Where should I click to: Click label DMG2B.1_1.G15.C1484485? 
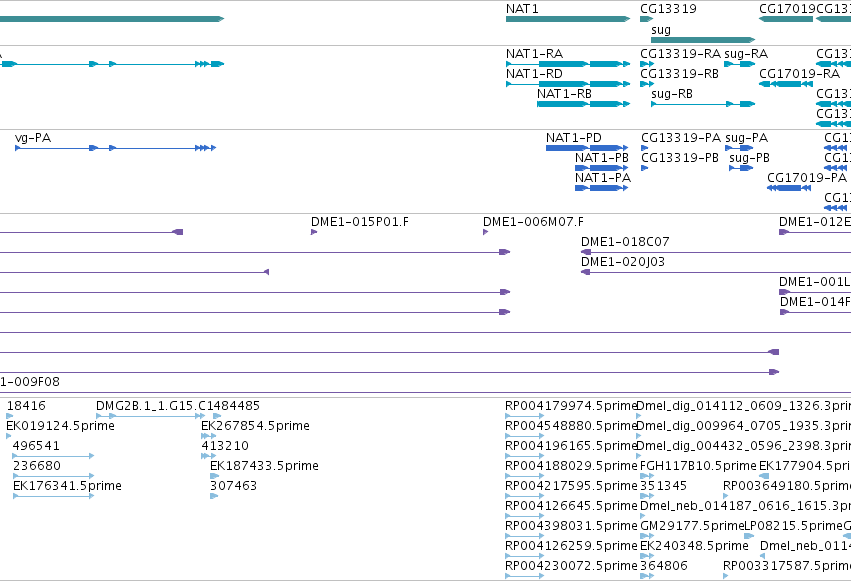pyautogui.click(x=178, y=406)
